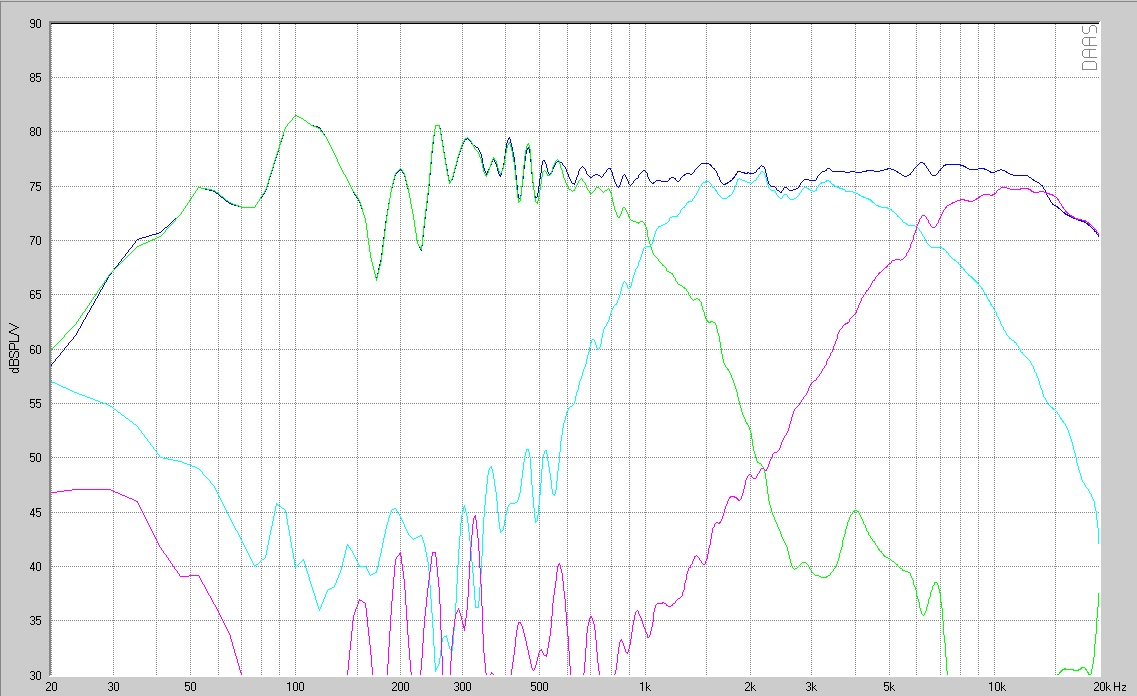Click the cyan and magenta crossover above 5k

coord(917,228)
